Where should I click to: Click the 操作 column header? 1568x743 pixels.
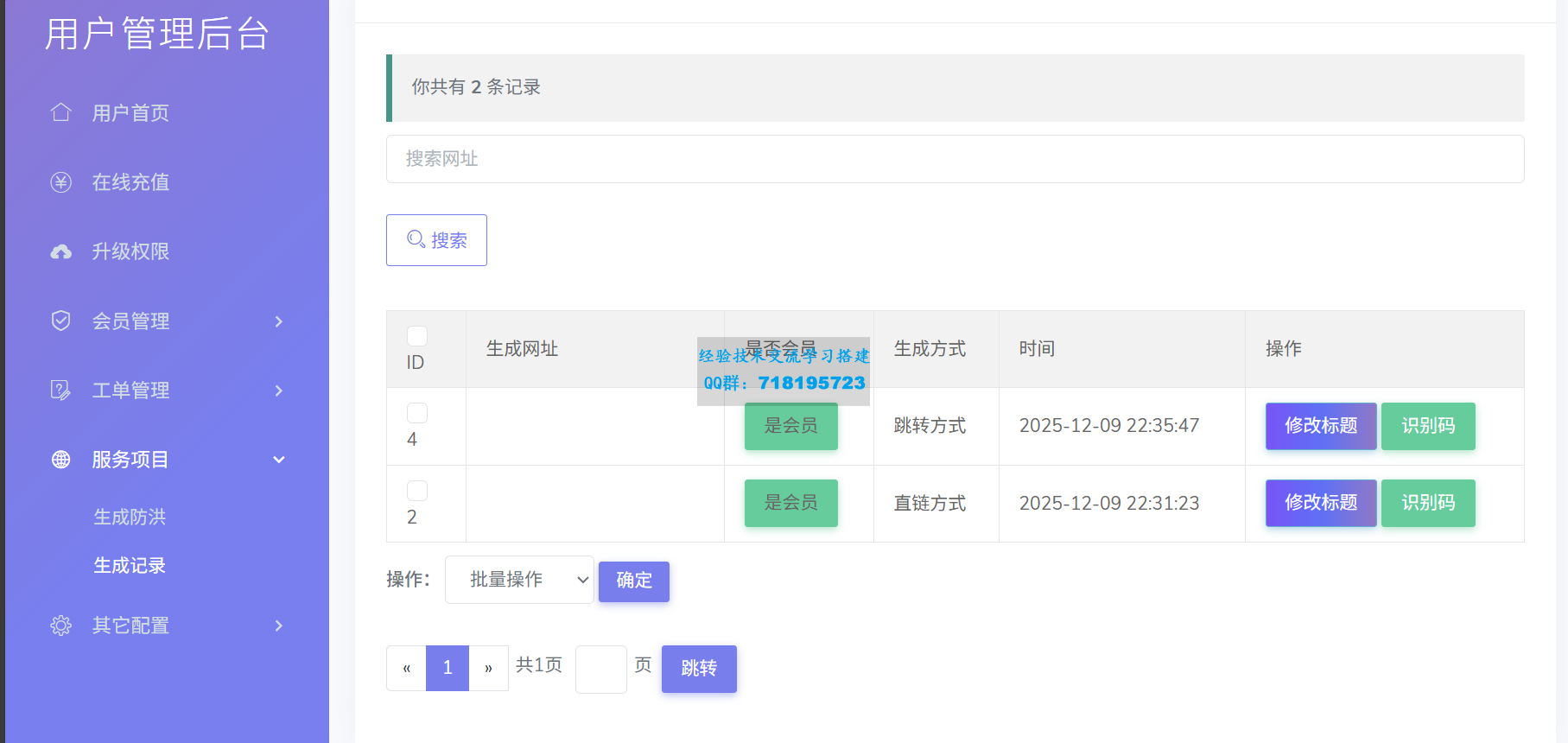(x=1283, y=349)
